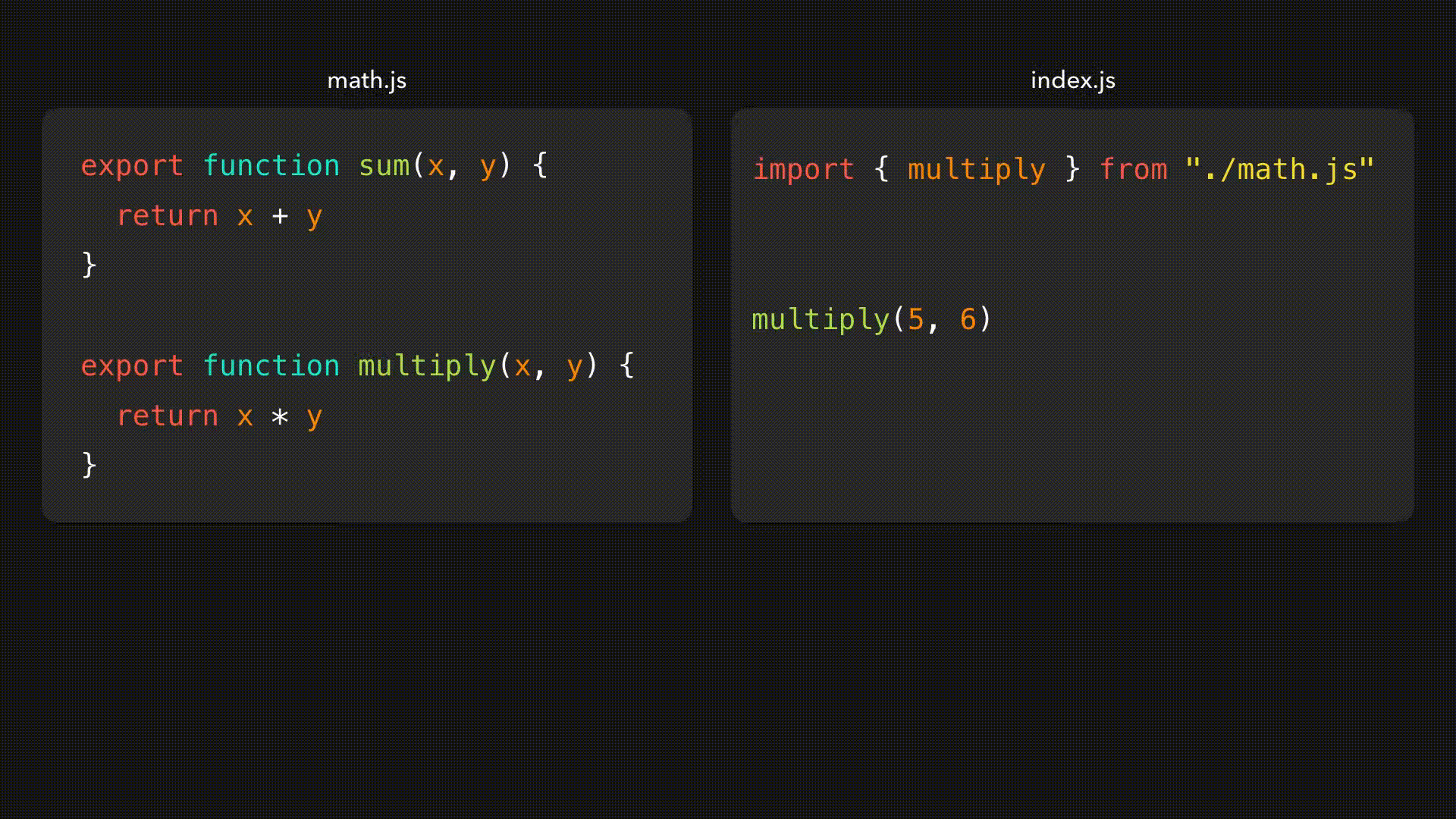Click the index.js file title

coord(1072,80)
